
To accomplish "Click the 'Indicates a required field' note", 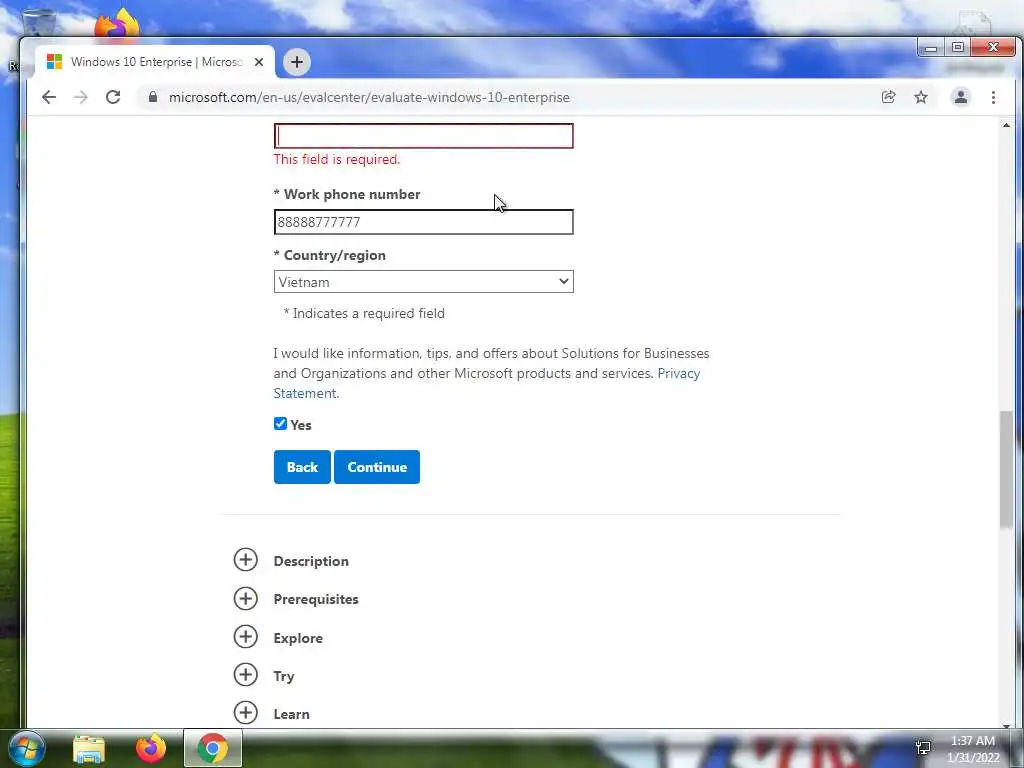I will [x=364, y=313].
